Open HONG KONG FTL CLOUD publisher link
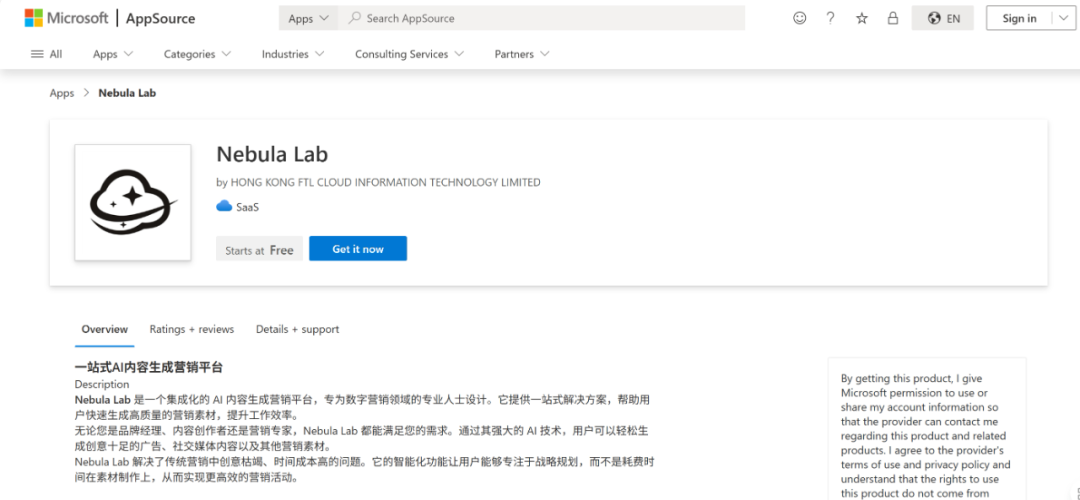 (385, 183)
